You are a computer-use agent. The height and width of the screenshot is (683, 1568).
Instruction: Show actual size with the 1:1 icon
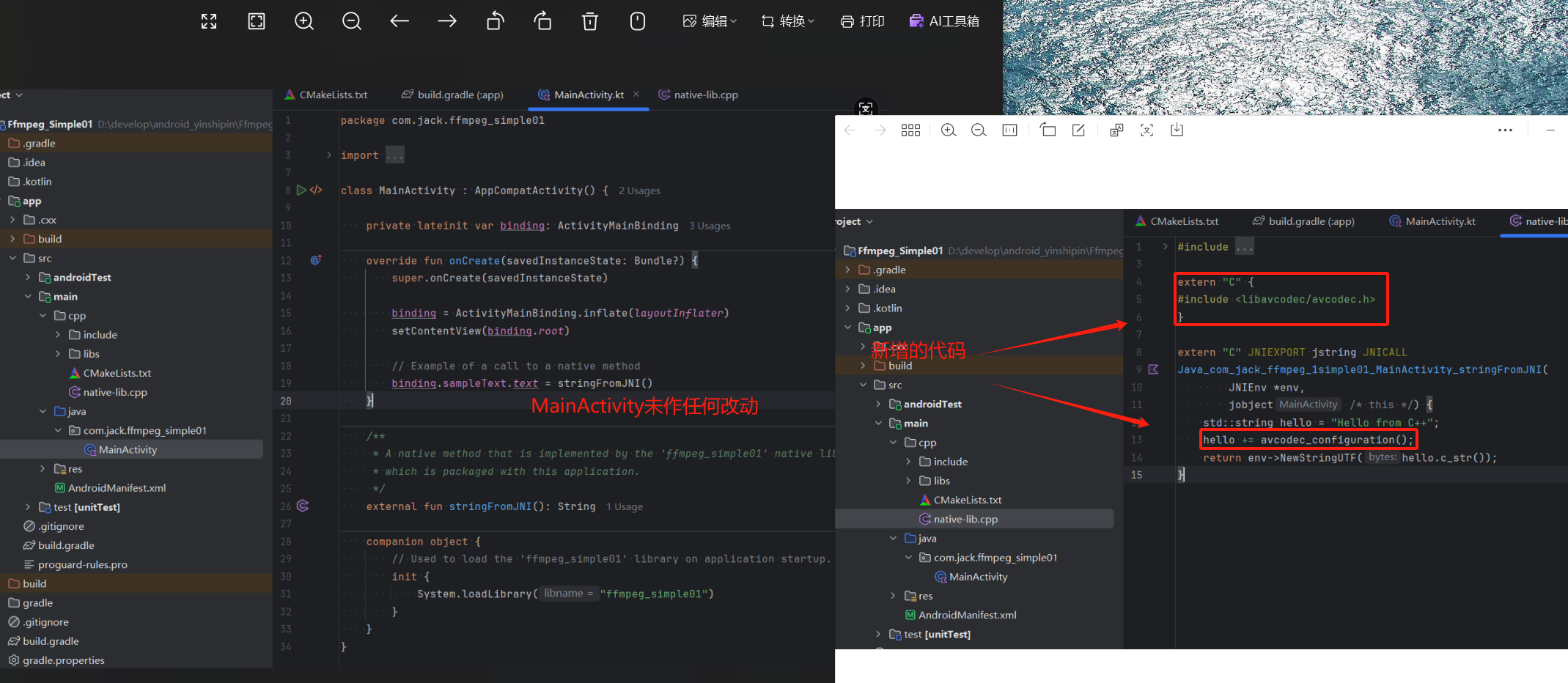point(1010,130)
